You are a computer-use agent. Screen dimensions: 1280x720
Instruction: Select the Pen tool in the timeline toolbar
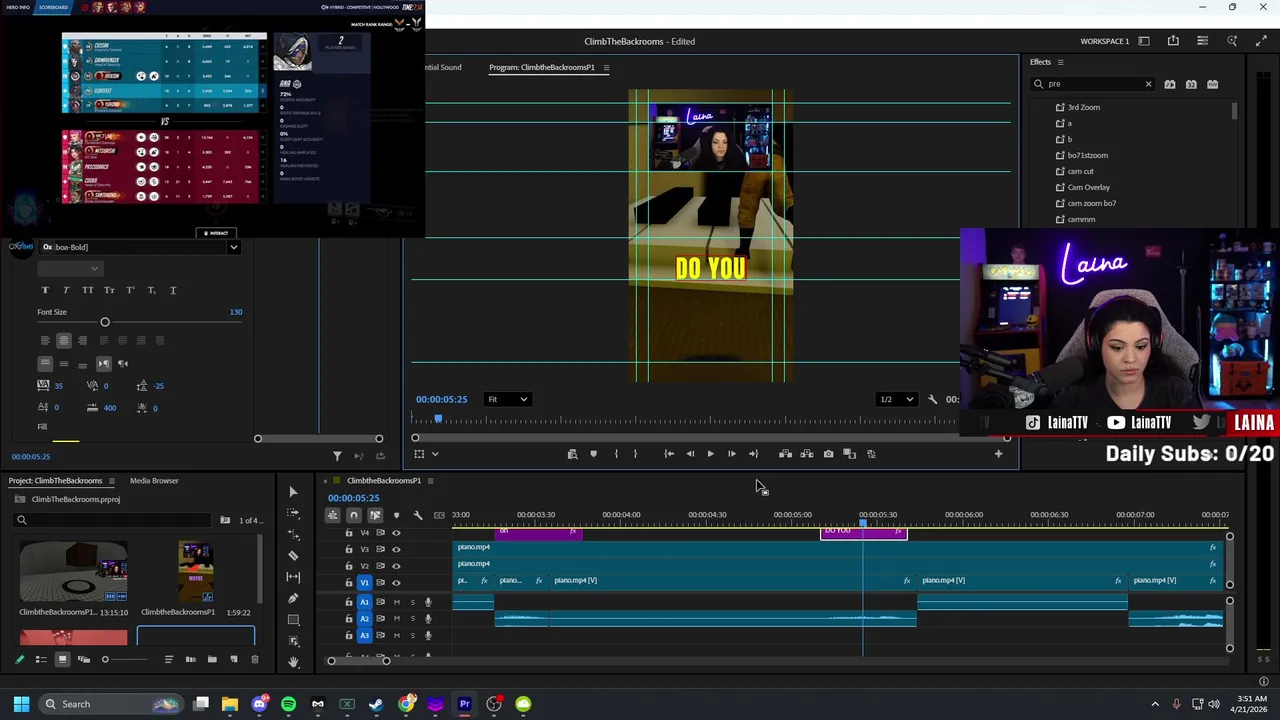point(293,598)
